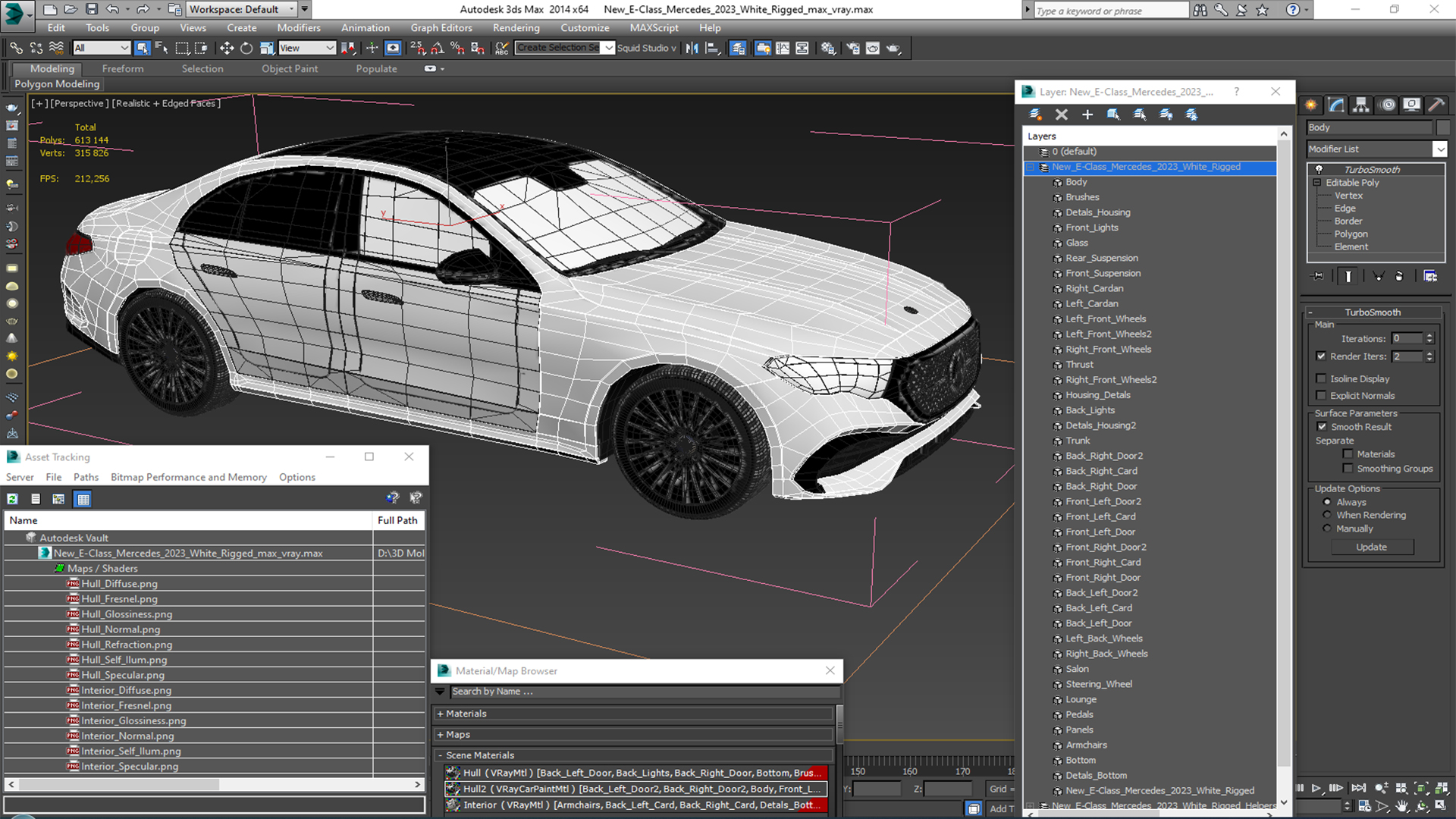The image size is (1456, 819).
Task: Click the Angle Snap toggle icon
Action: [x=438, y=48]
